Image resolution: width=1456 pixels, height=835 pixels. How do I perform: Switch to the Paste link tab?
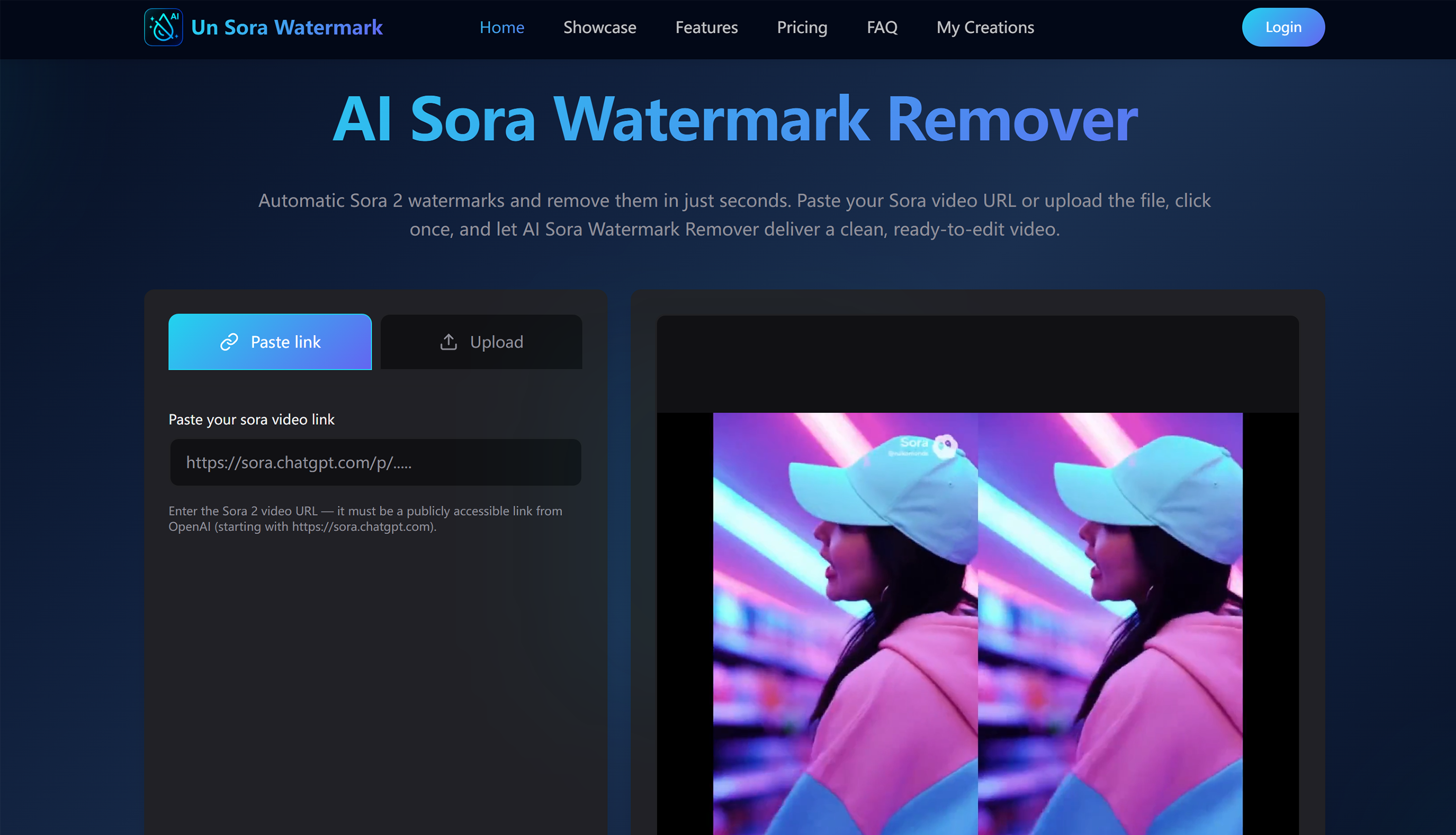click(x=270, y=342)
